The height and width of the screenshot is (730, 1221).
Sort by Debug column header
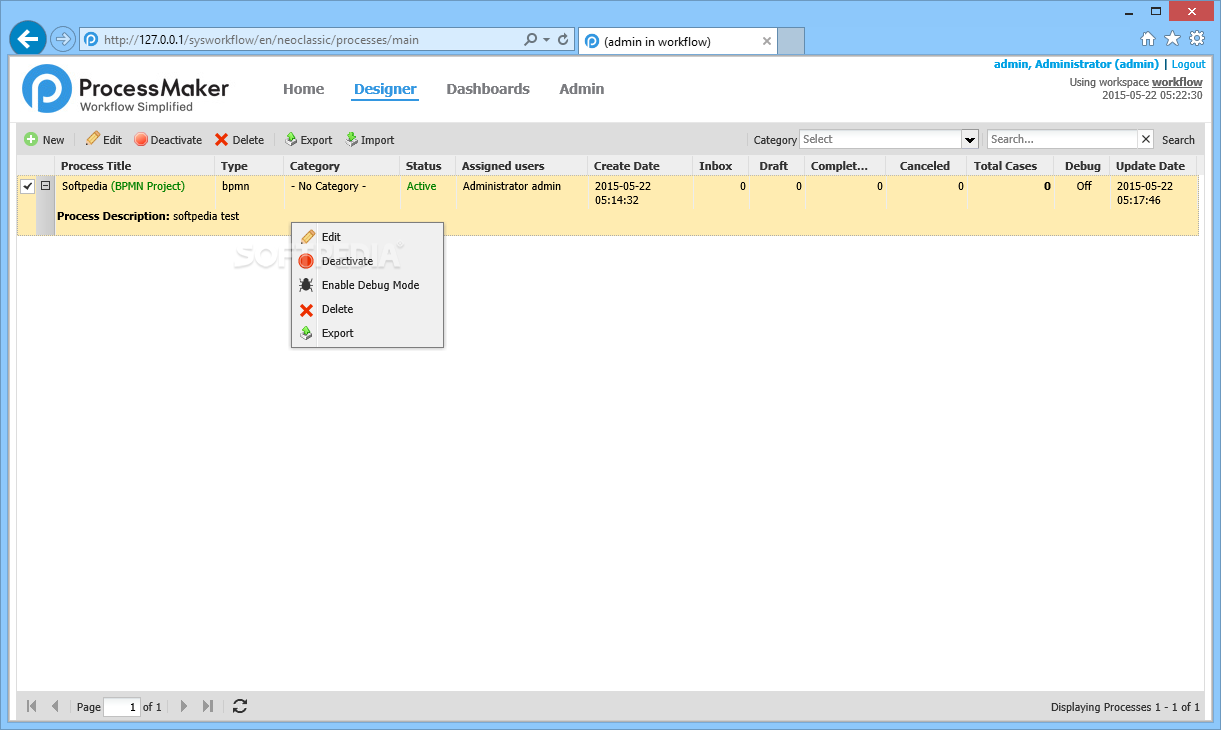pos(1082,166)
